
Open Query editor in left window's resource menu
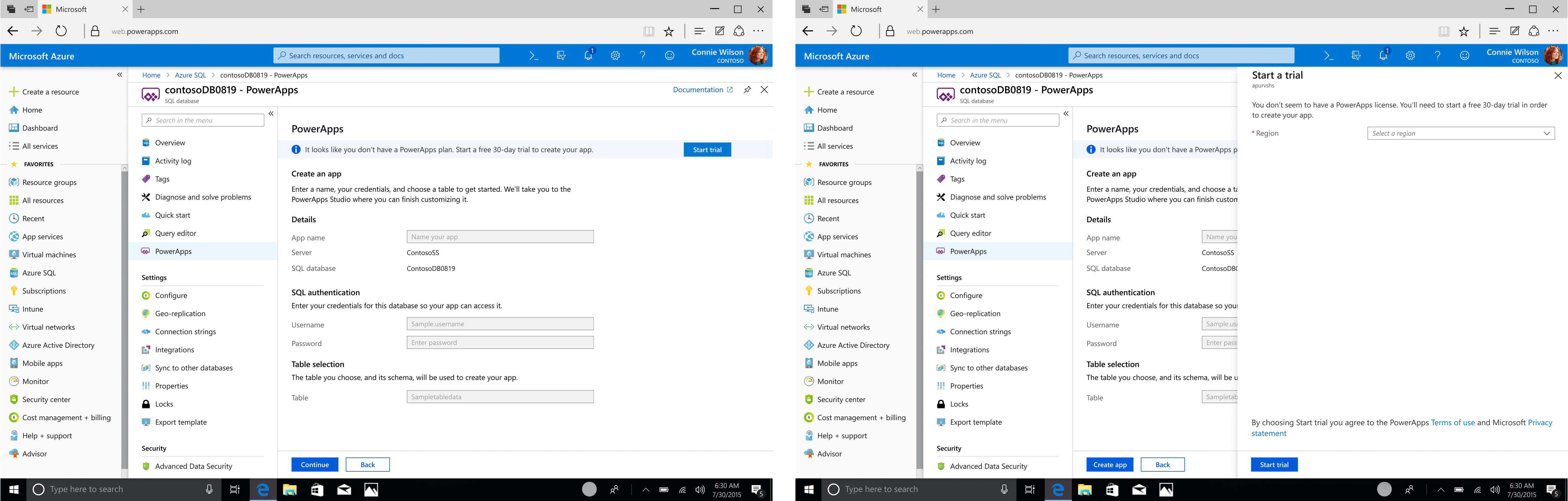coord(175,233)
